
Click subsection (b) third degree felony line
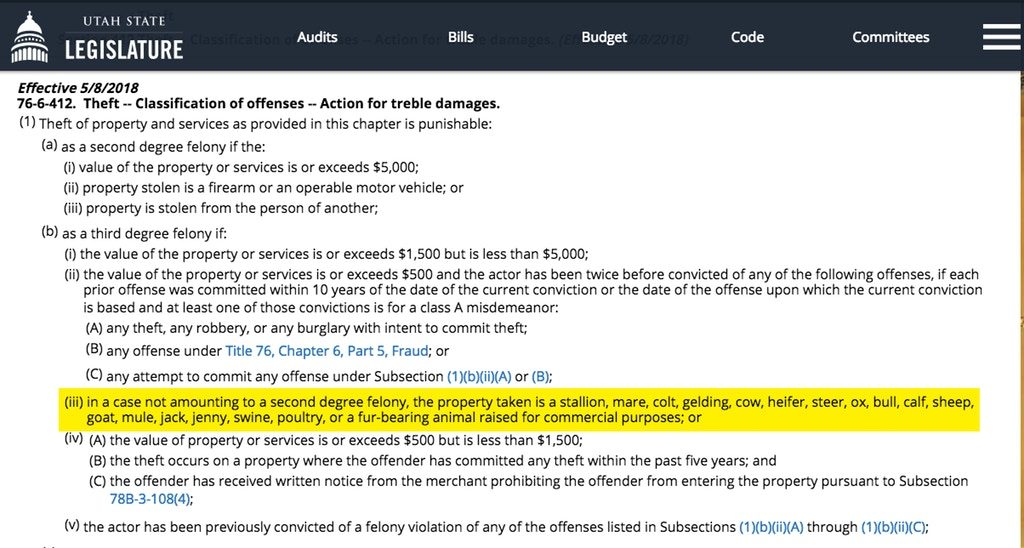[x=134, y=233]
